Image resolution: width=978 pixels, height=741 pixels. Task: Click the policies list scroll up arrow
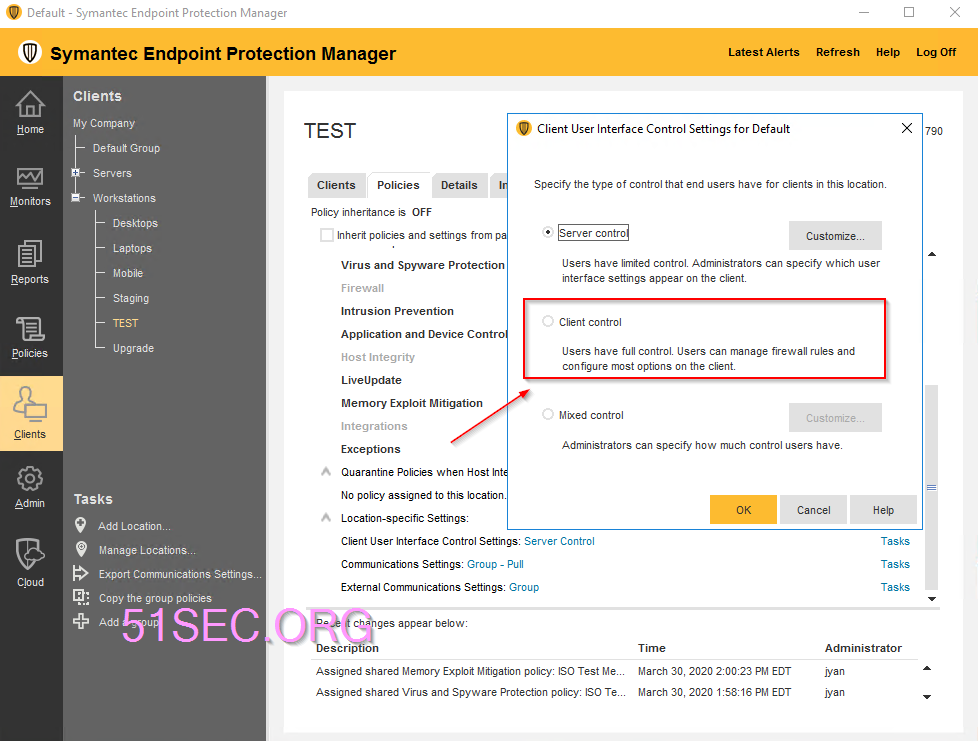click(932, 254)
